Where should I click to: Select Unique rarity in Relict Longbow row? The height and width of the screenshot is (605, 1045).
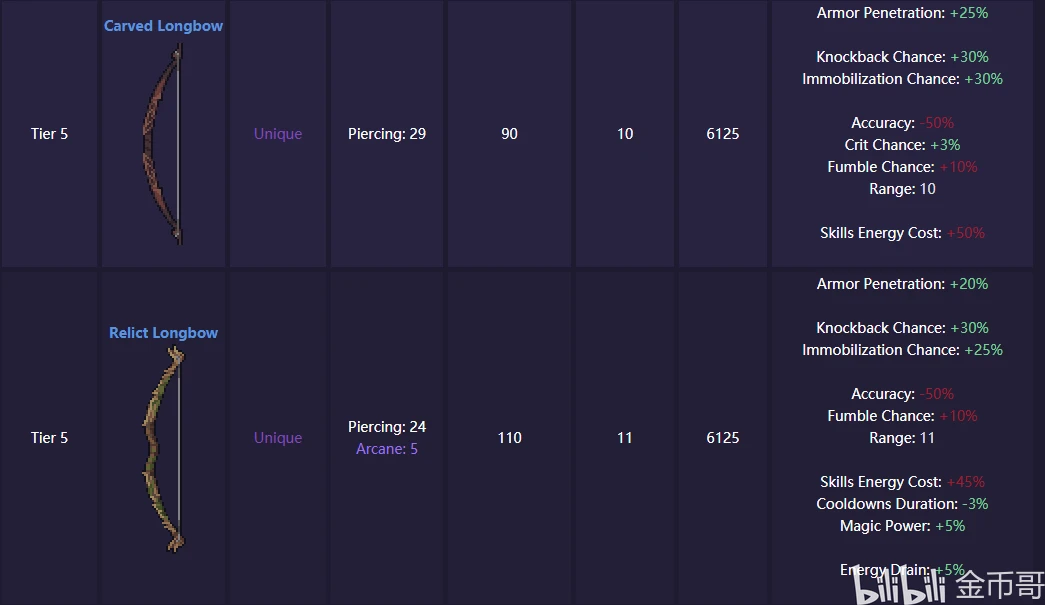(278, 438)
